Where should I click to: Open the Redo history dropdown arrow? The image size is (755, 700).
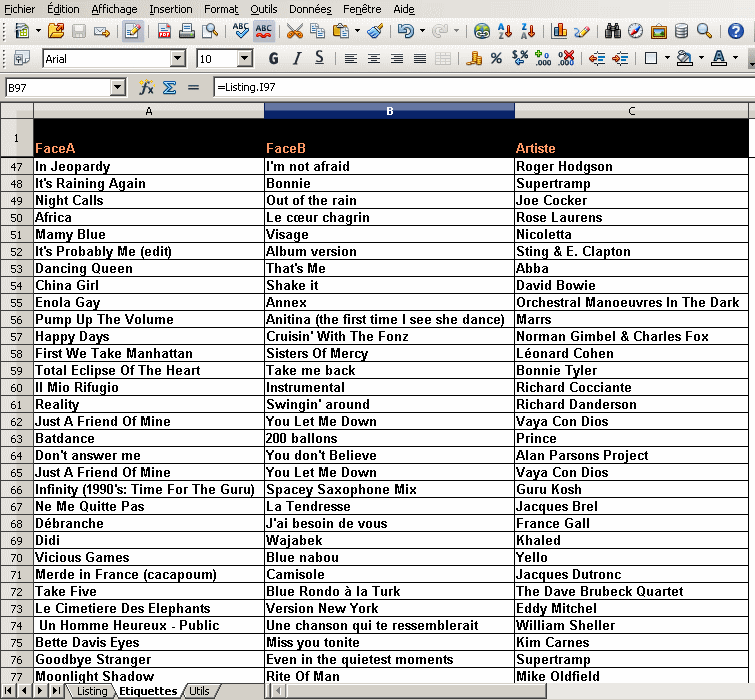456,31
